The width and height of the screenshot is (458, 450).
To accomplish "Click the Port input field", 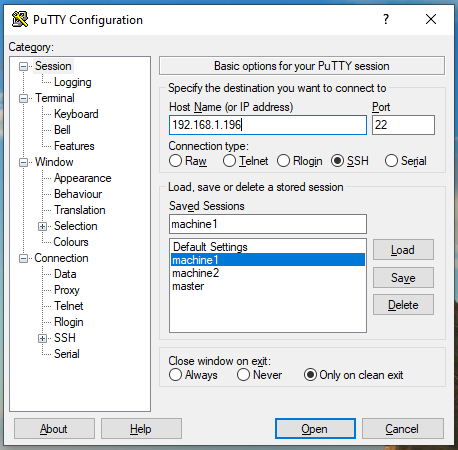I will click(403, 125).
